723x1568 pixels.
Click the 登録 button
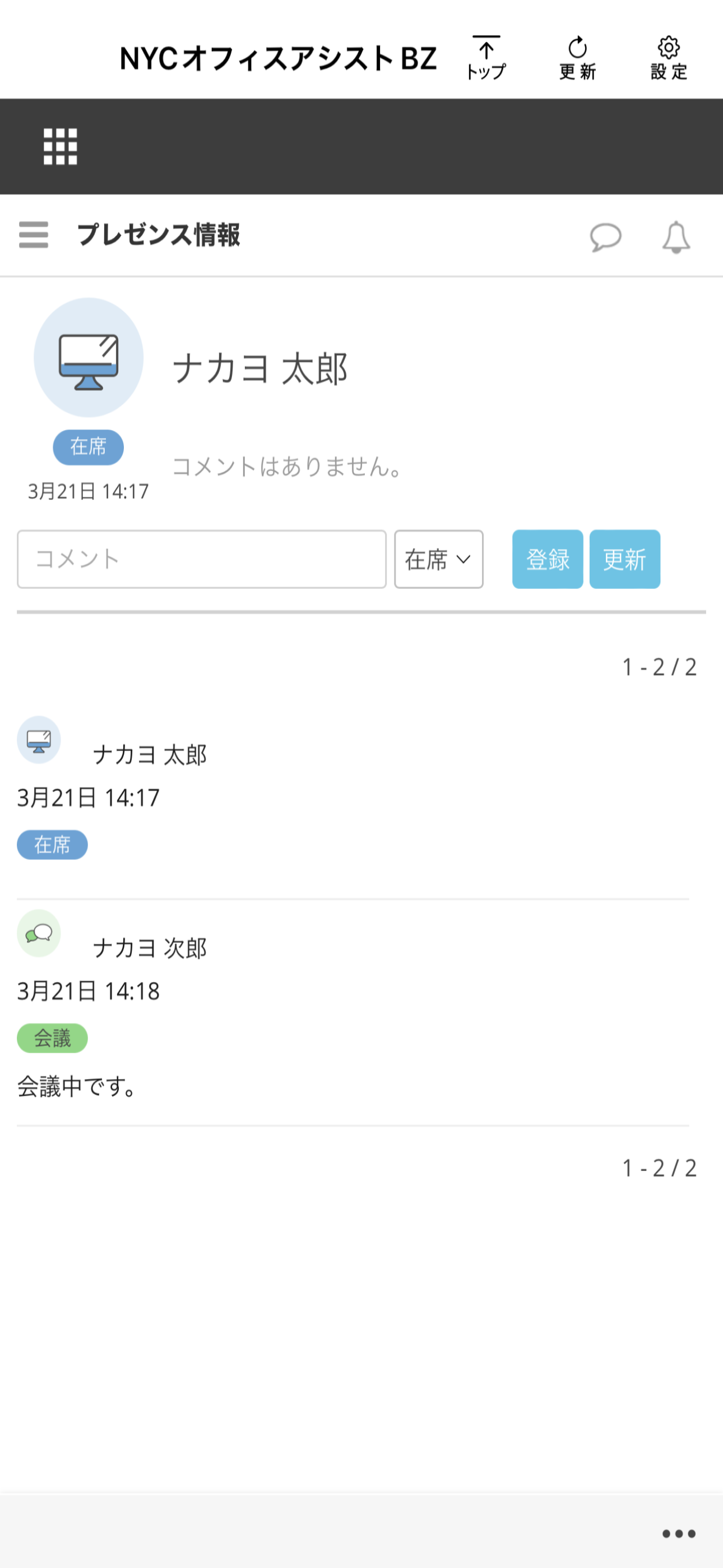(548, 559)
